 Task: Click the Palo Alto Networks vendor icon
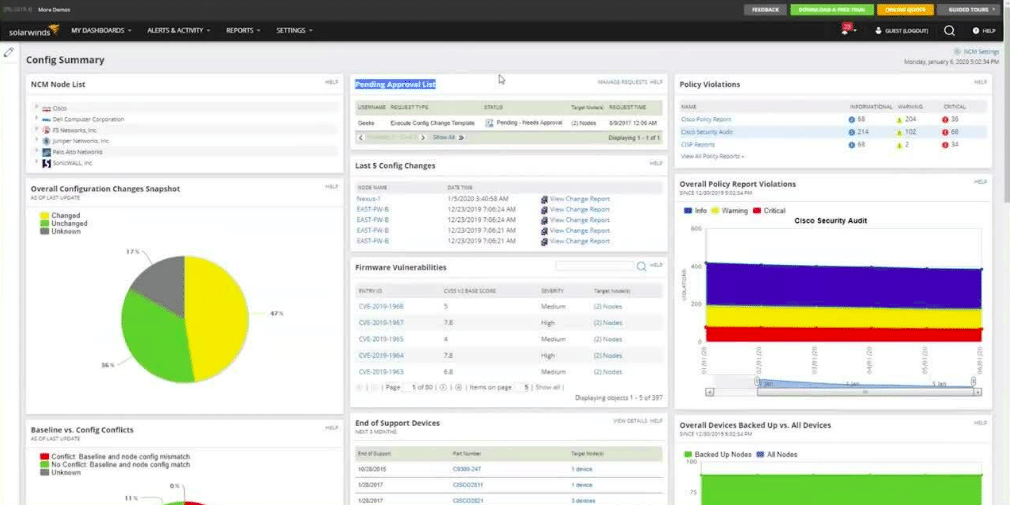(46, 152)
